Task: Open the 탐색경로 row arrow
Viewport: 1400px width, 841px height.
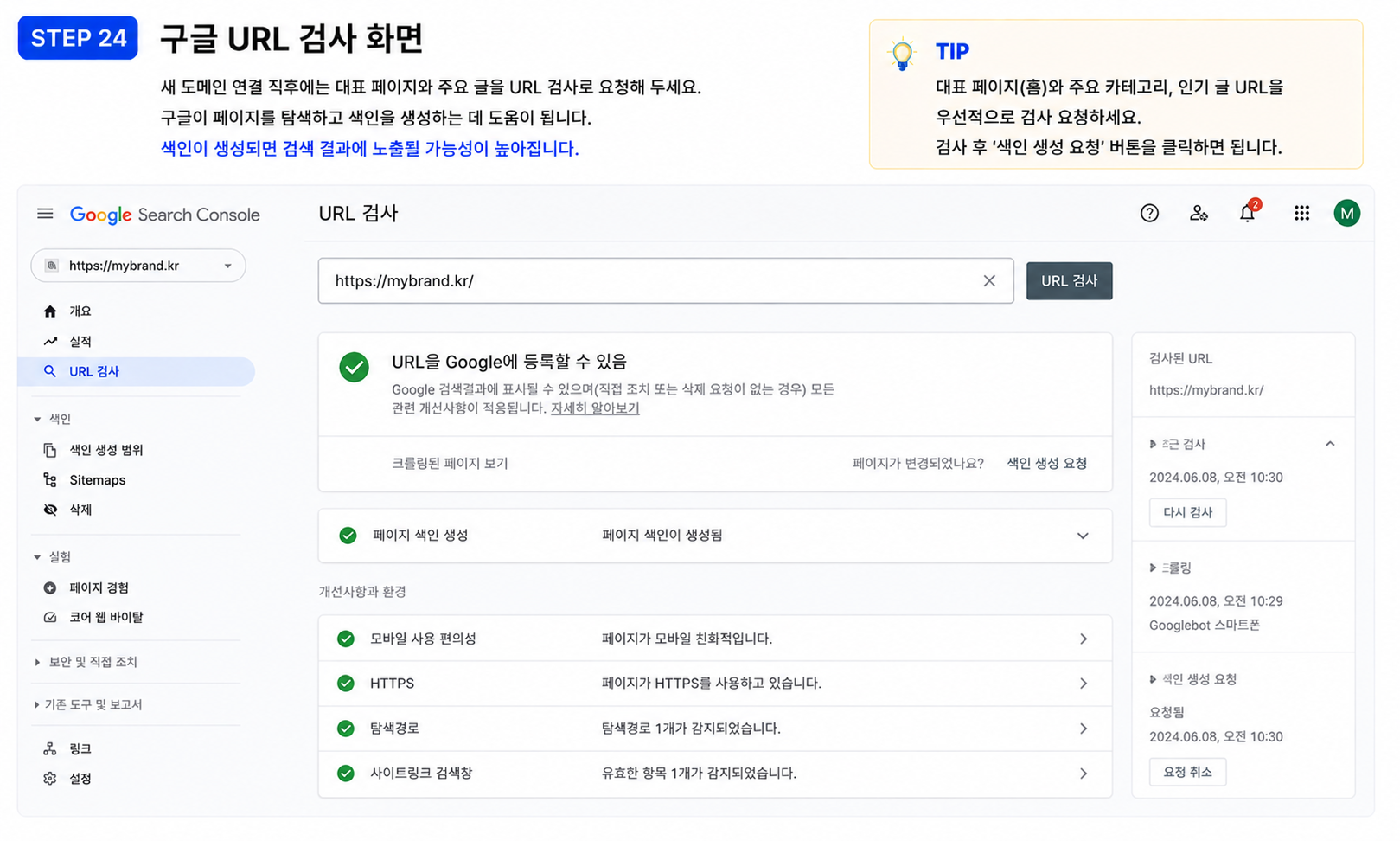Action: pyautogui.click(x=1084, y=729)
